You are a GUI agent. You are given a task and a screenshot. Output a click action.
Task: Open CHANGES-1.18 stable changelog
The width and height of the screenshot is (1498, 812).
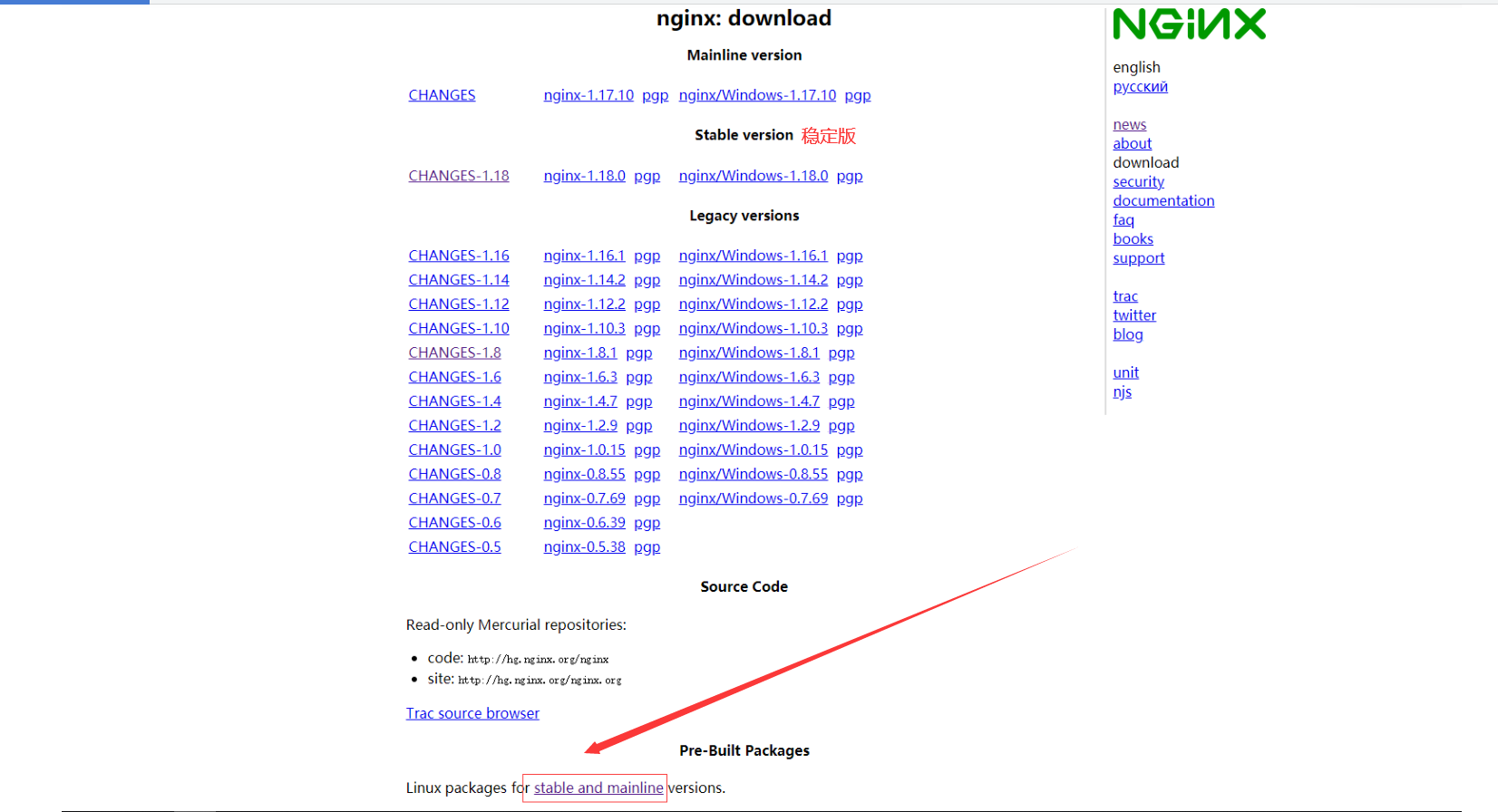click(459, 176)
